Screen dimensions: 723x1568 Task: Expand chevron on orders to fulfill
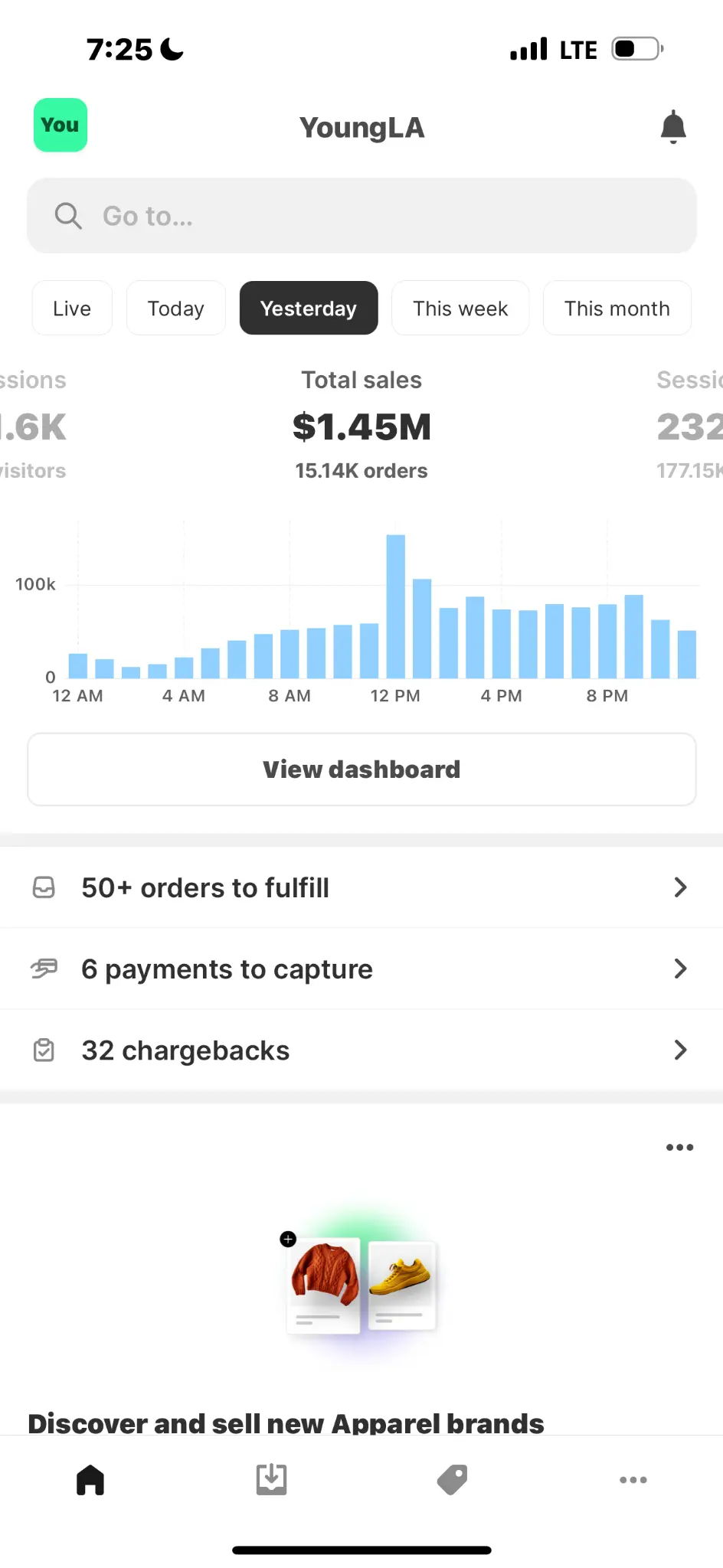click(680, 887)
